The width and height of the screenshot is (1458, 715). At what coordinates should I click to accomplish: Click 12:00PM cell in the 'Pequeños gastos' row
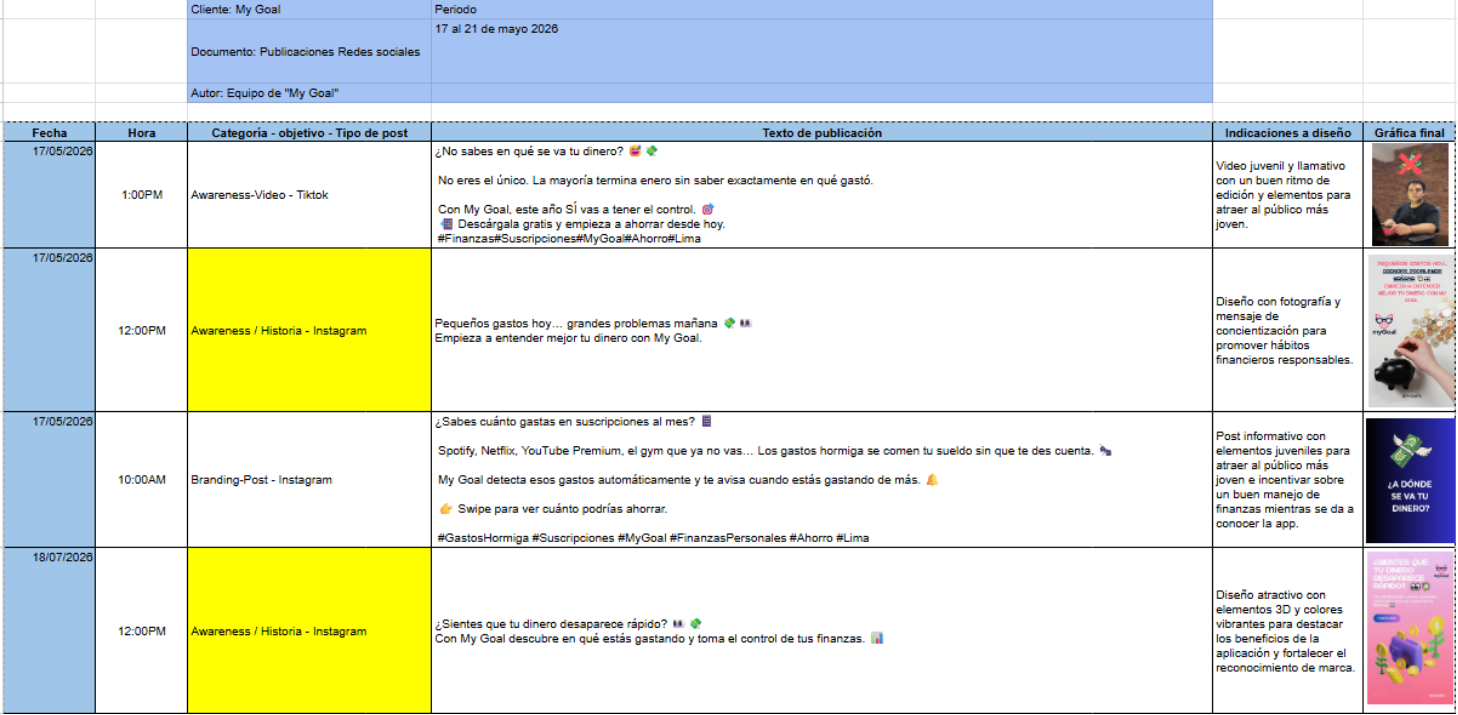coord(142,330)
